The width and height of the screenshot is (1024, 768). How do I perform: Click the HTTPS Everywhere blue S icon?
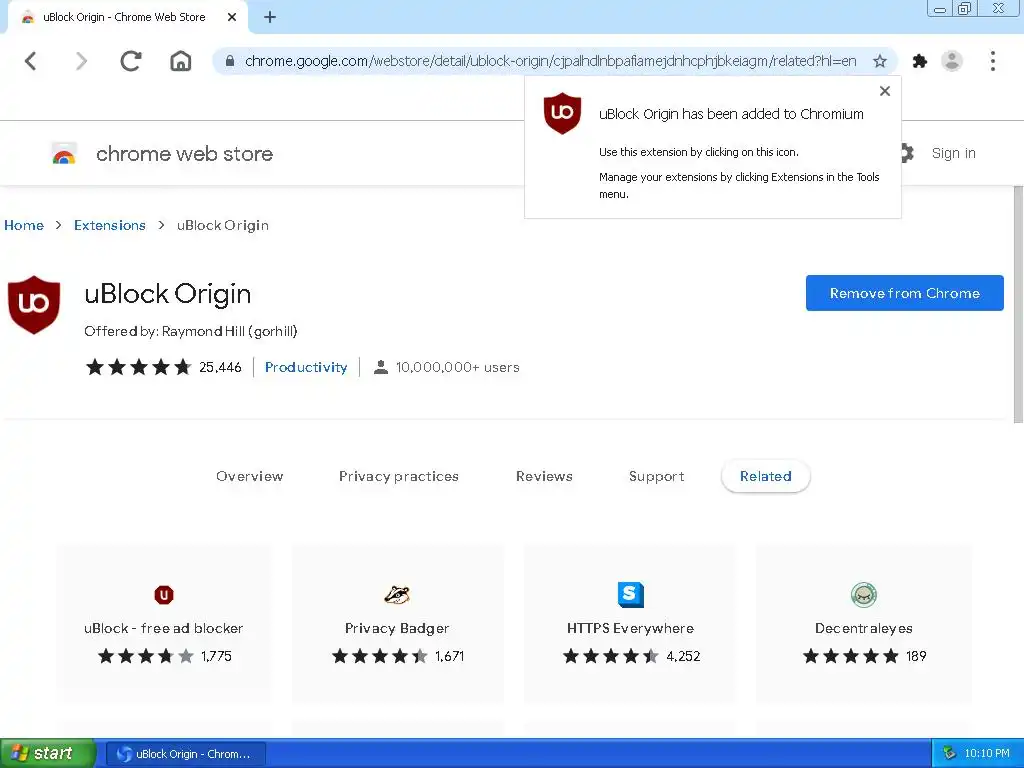click(631, 595)
